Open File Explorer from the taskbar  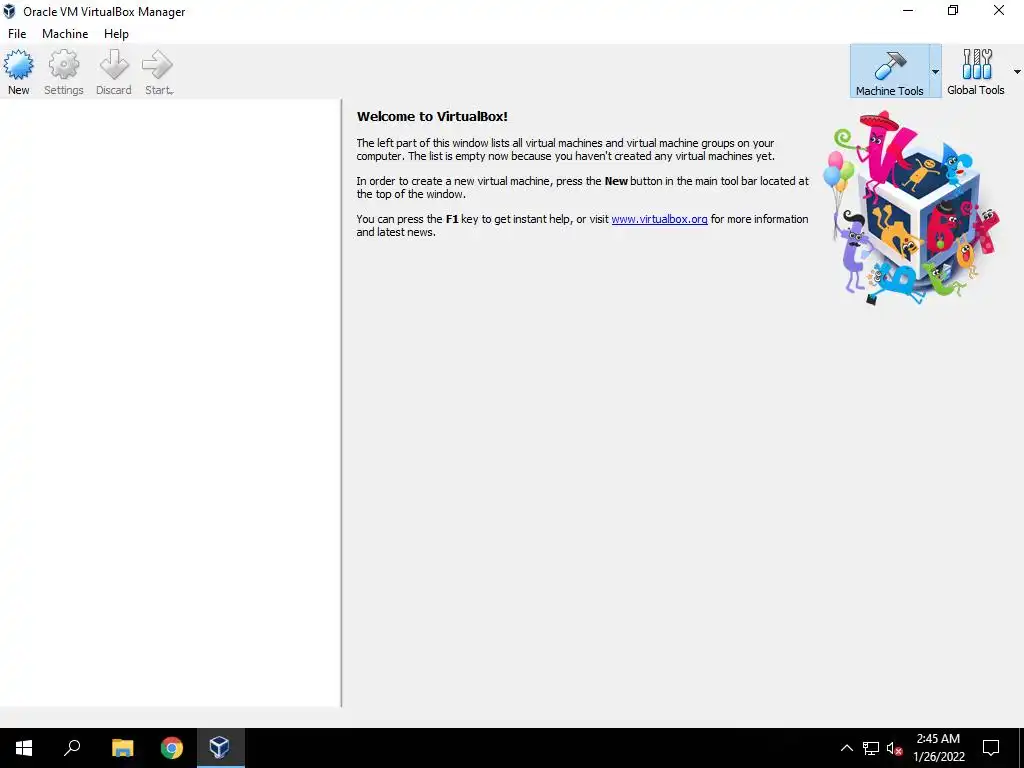[x=122, y=748]
